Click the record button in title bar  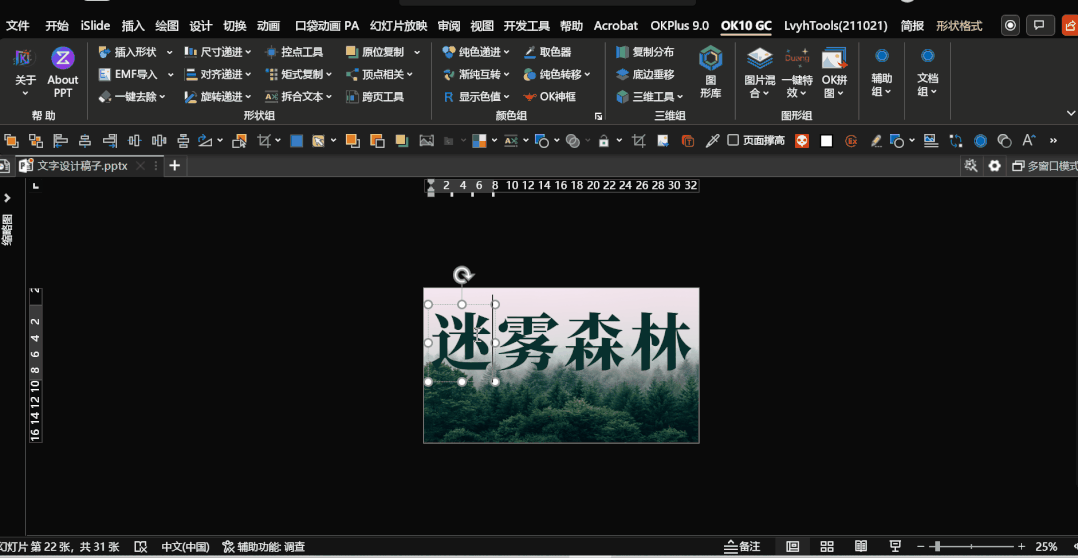coord(1010,25)
